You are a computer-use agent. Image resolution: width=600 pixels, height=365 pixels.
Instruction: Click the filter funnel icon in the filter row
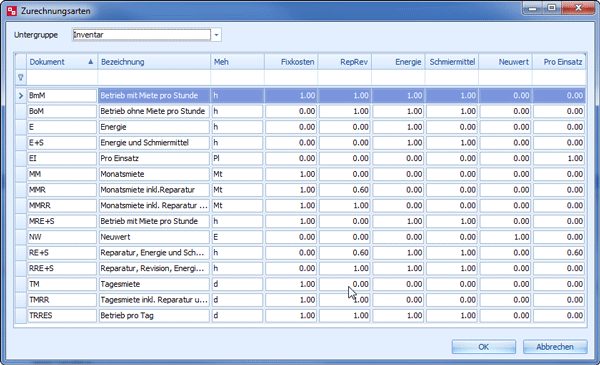click(x=21, y=78)
